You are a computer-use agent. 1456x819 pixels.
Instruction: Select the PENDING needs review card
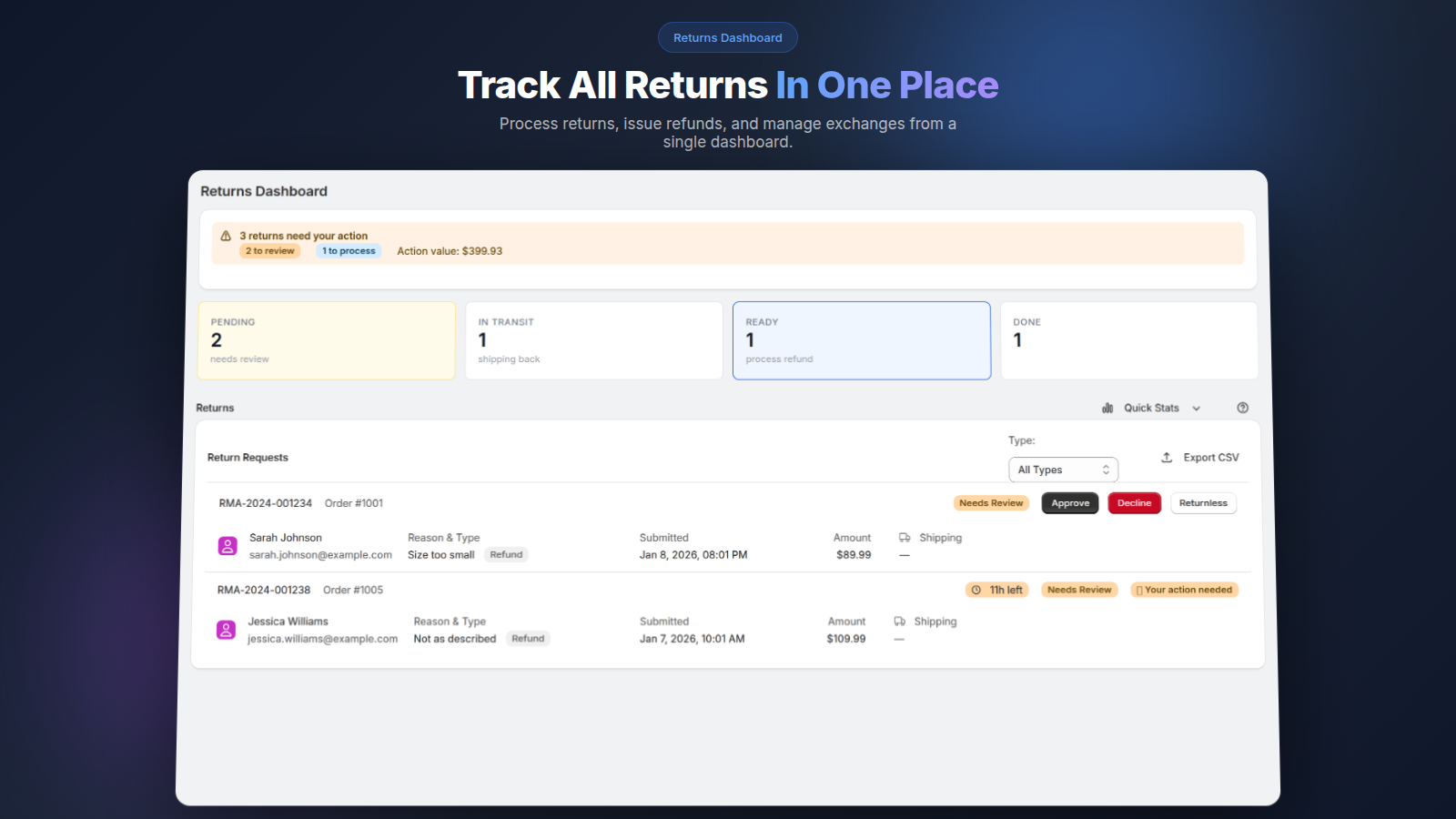pyautogui.click(x=326, y=340)
